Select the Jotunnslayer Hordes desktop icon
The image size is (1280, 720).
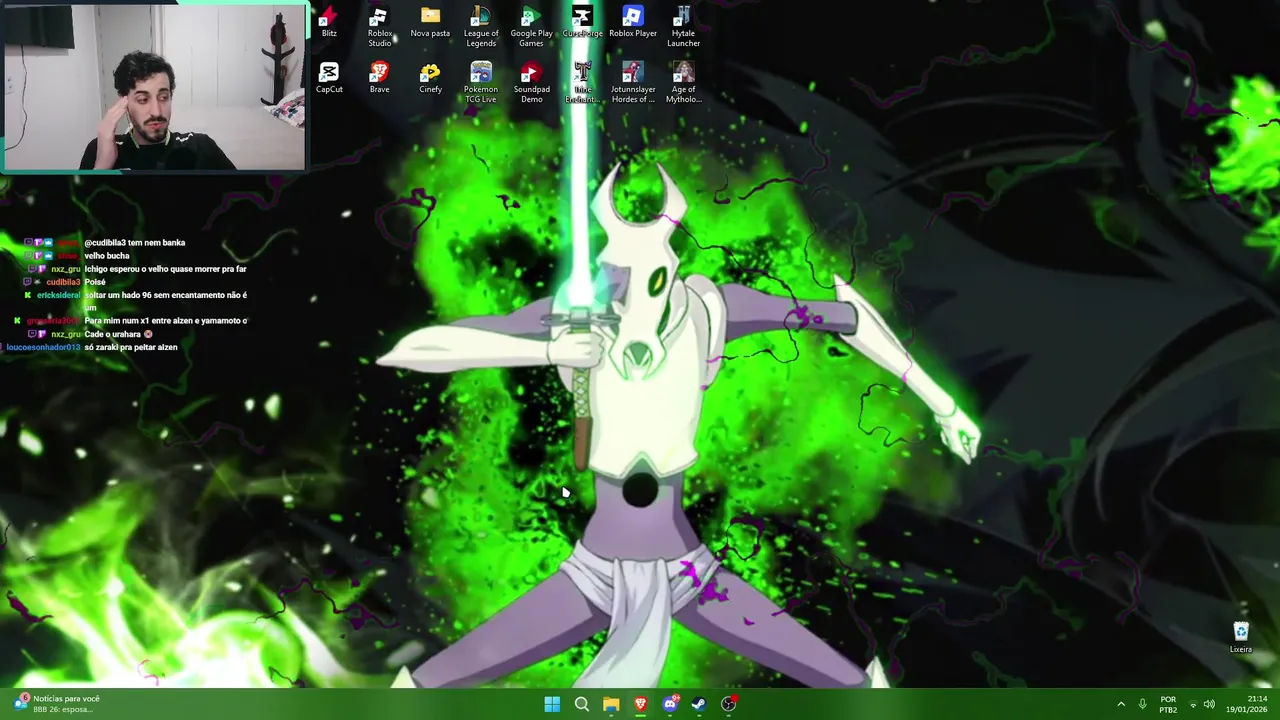point(633,83)
